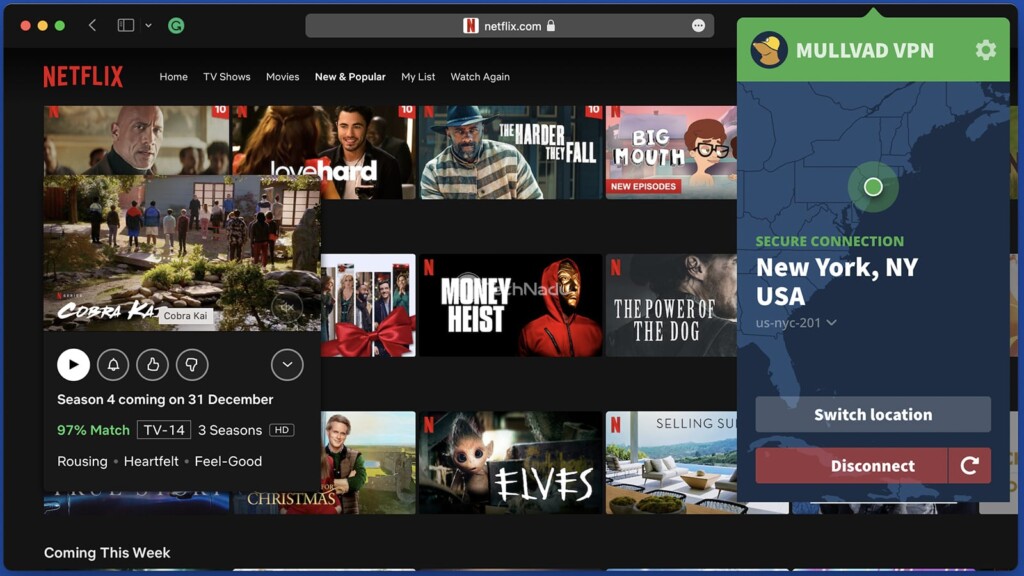Open My List in Netflix nav
The width and height of the screenshot is (1024, 576).
click(x=418, y=77)
